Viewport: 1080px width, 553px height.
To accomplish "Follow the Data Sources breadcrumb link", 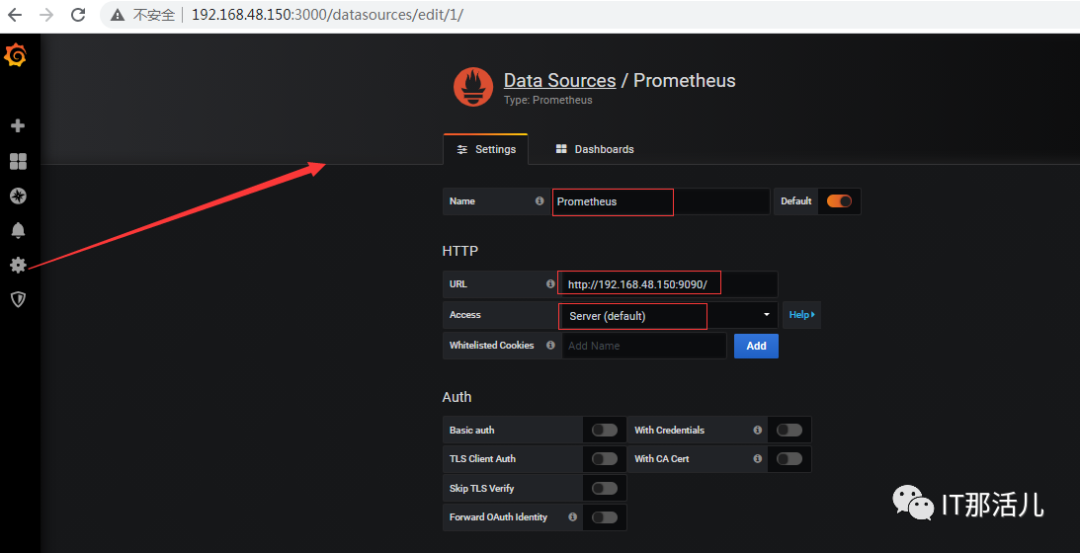I will point(560,81).
